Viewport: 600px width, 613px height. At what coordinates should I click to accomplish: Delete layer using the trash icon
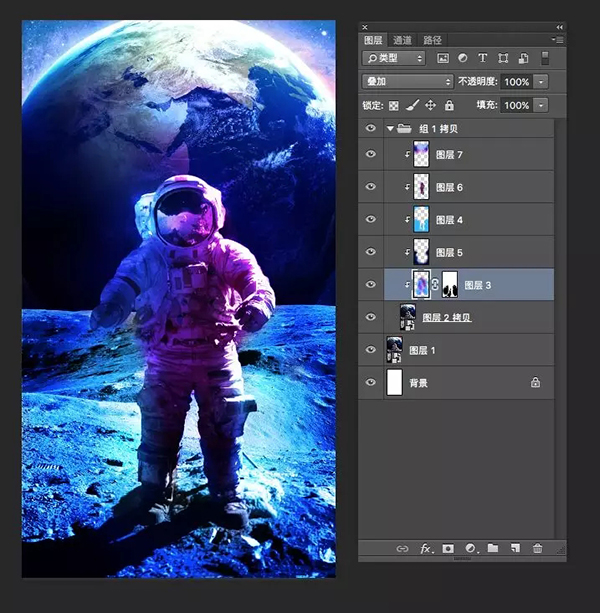coord(538,548)
